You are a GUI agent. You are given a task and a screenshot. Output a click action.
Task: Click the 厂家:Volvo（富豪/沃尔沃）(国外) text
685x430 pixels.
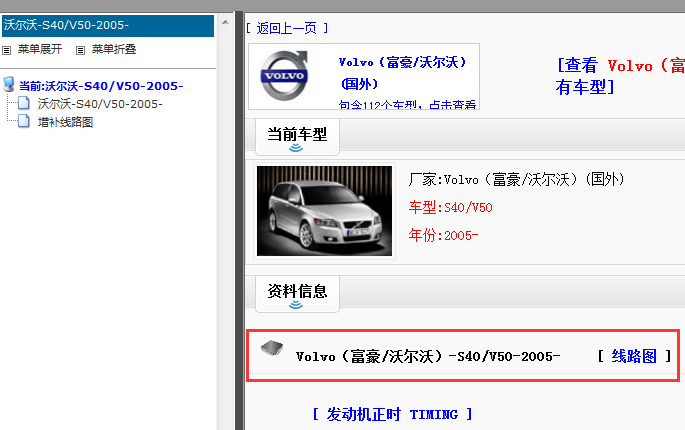pos(516,179)
